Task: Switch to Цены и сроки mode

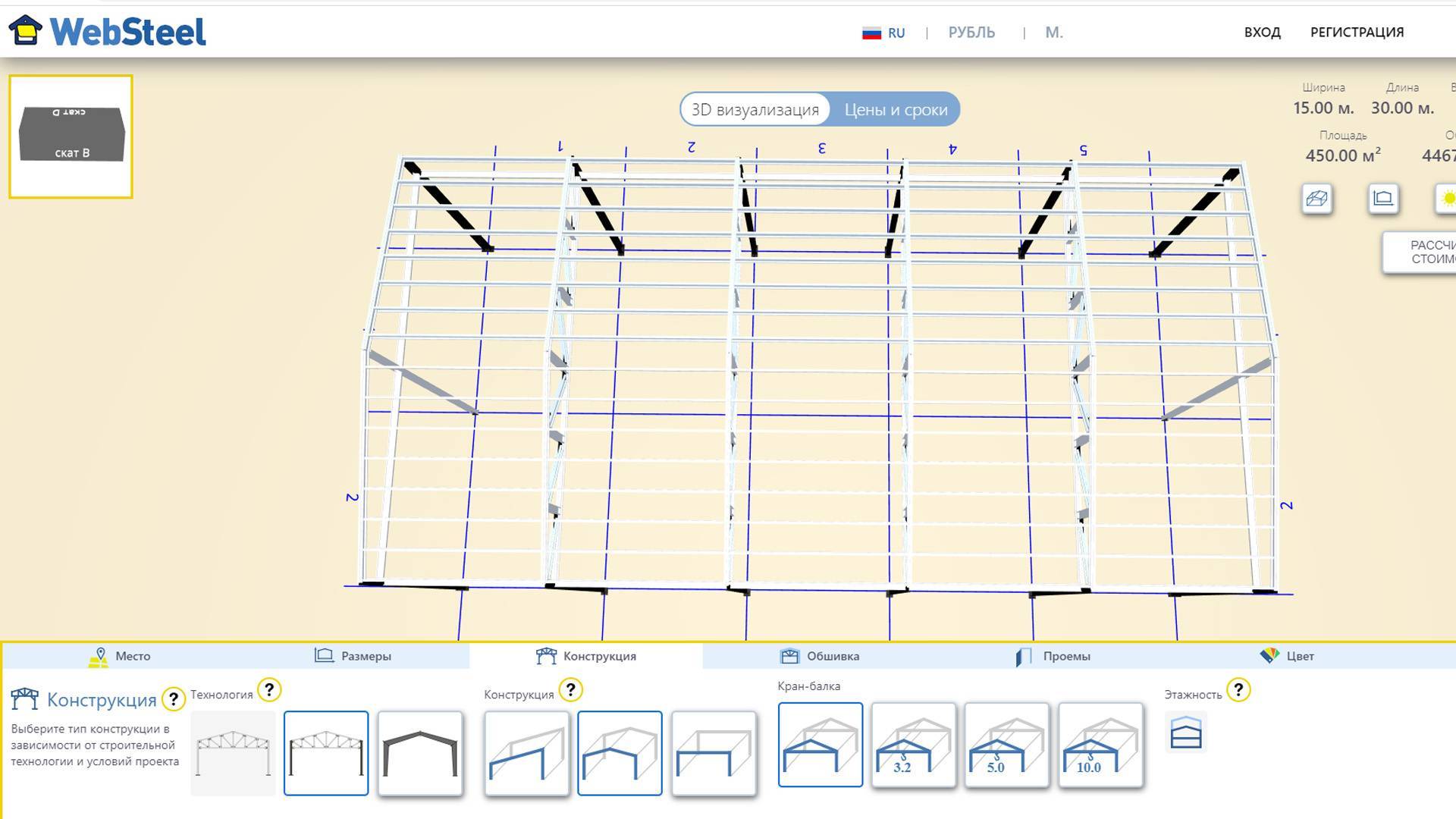Action: [x=896, y=109]
